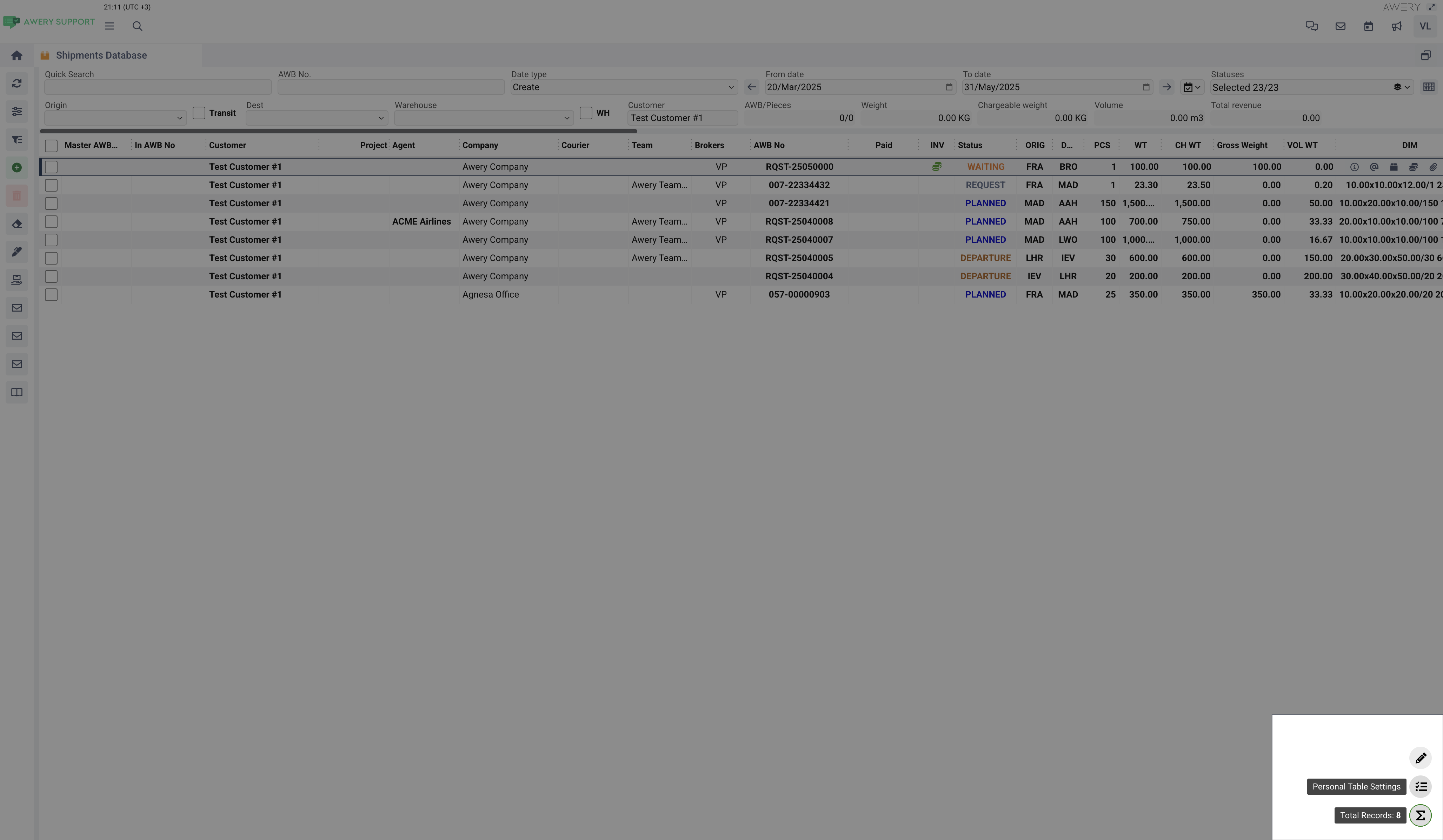1443x840 pixels.
Task: Click the Quick Search input field
Action: pos(158,87)
